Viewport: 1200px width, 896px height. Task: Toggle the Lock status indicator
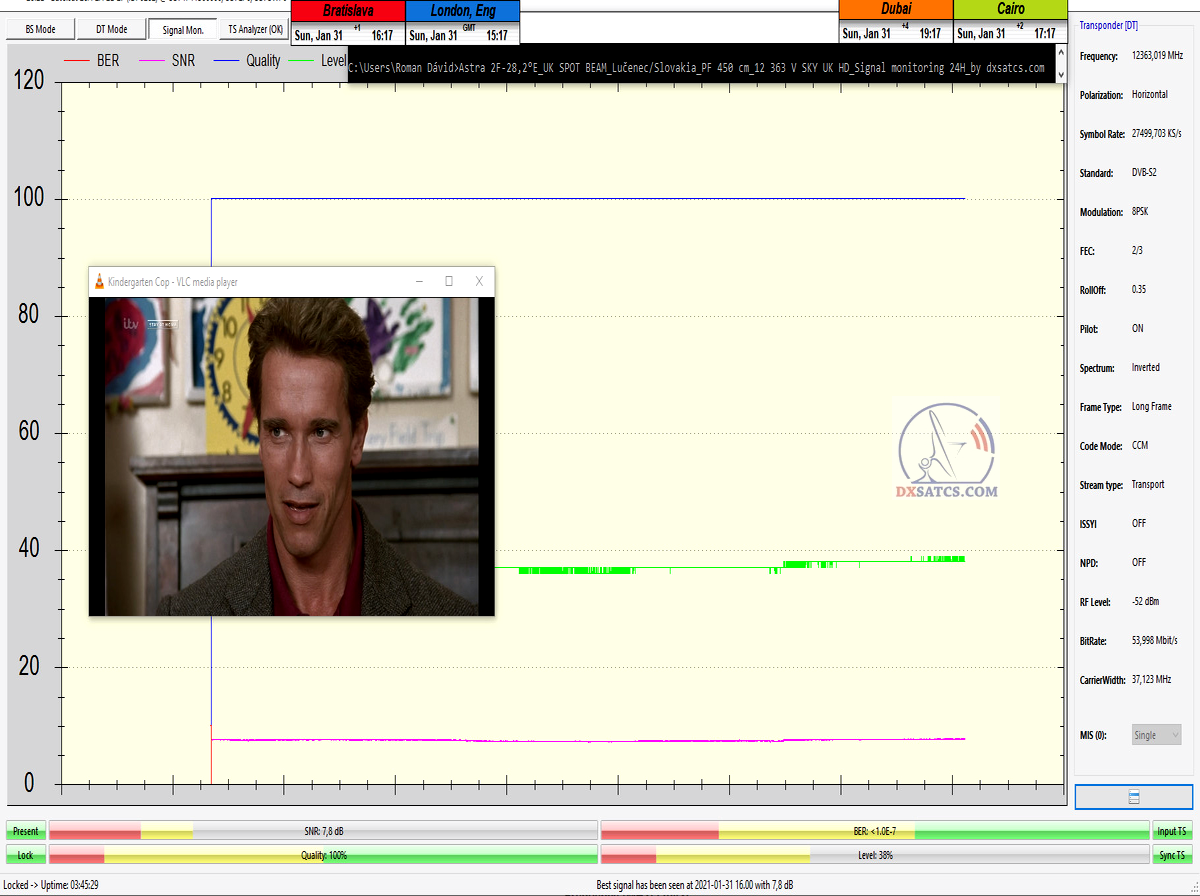(26, 856)
